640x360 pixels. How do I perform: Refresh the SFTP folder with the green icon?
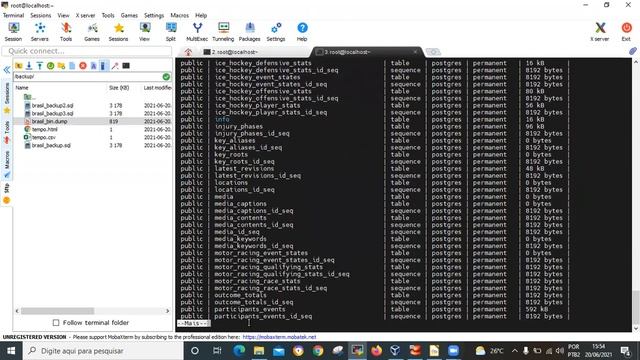50,66
